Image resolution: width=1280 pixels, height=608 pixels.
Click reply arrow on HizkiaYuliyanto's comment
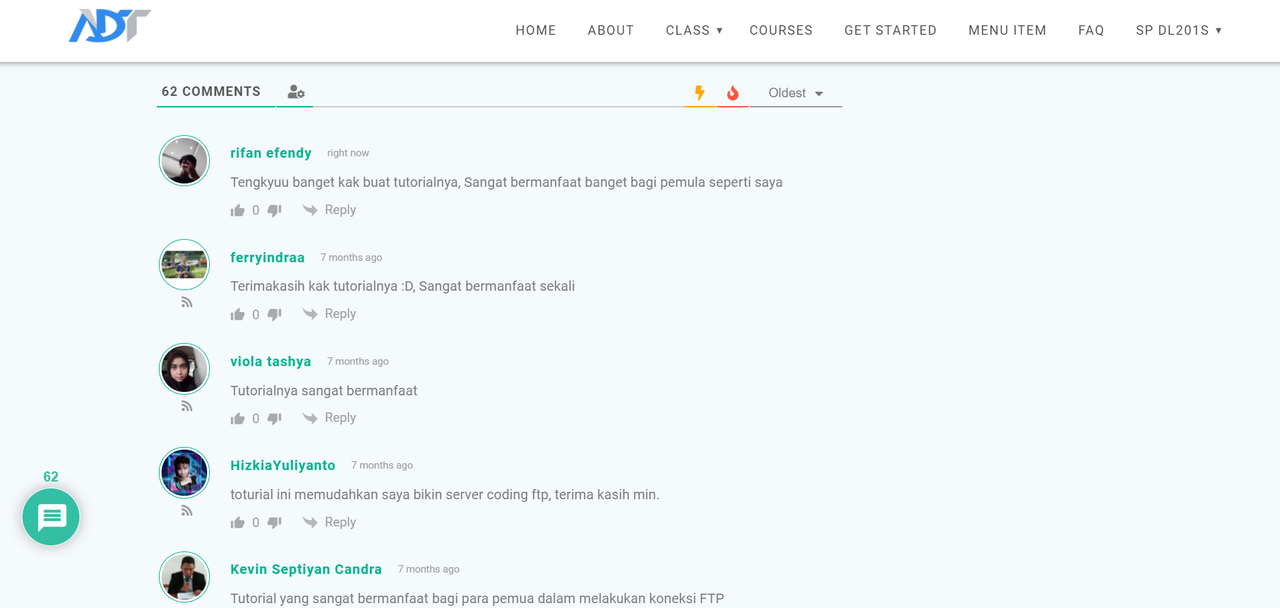pos(310,522)
